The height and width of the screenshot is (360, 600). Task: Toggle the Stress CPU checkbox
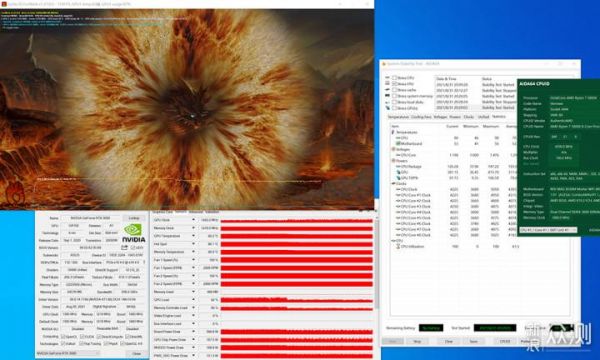tap(394, 78)
